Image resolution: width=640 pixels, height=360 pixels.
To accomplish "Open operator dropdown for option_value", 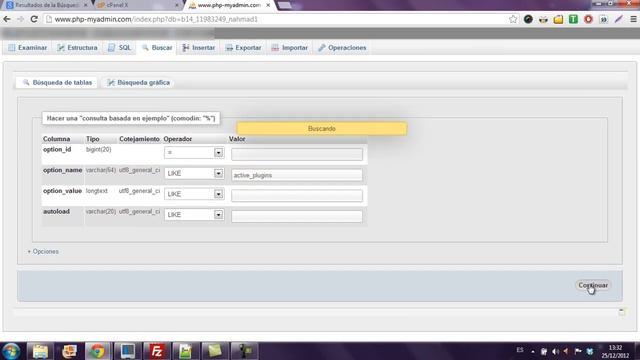I will pos(194,194).
